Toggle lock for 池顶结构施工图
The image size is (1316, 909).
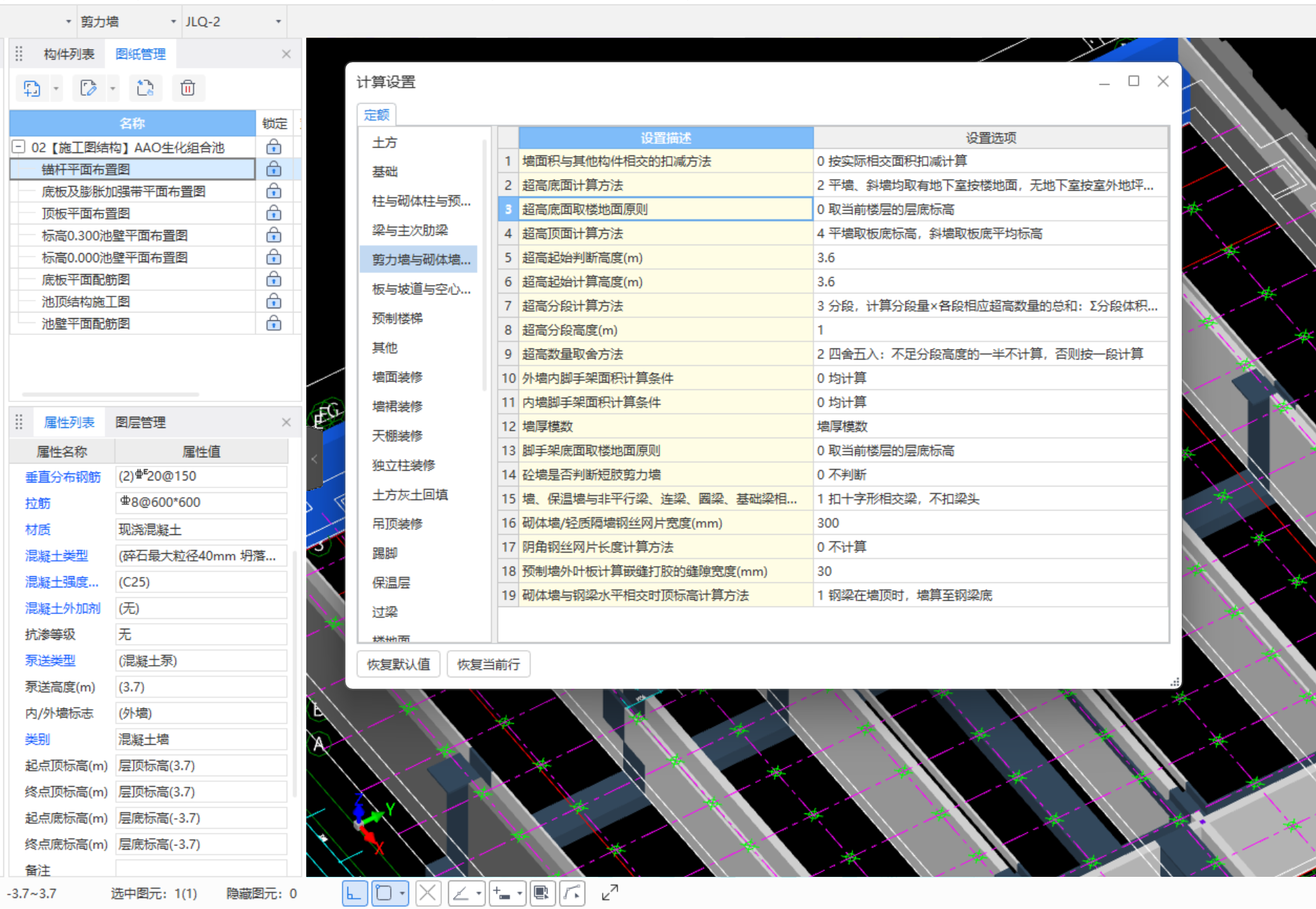point(274,301)
